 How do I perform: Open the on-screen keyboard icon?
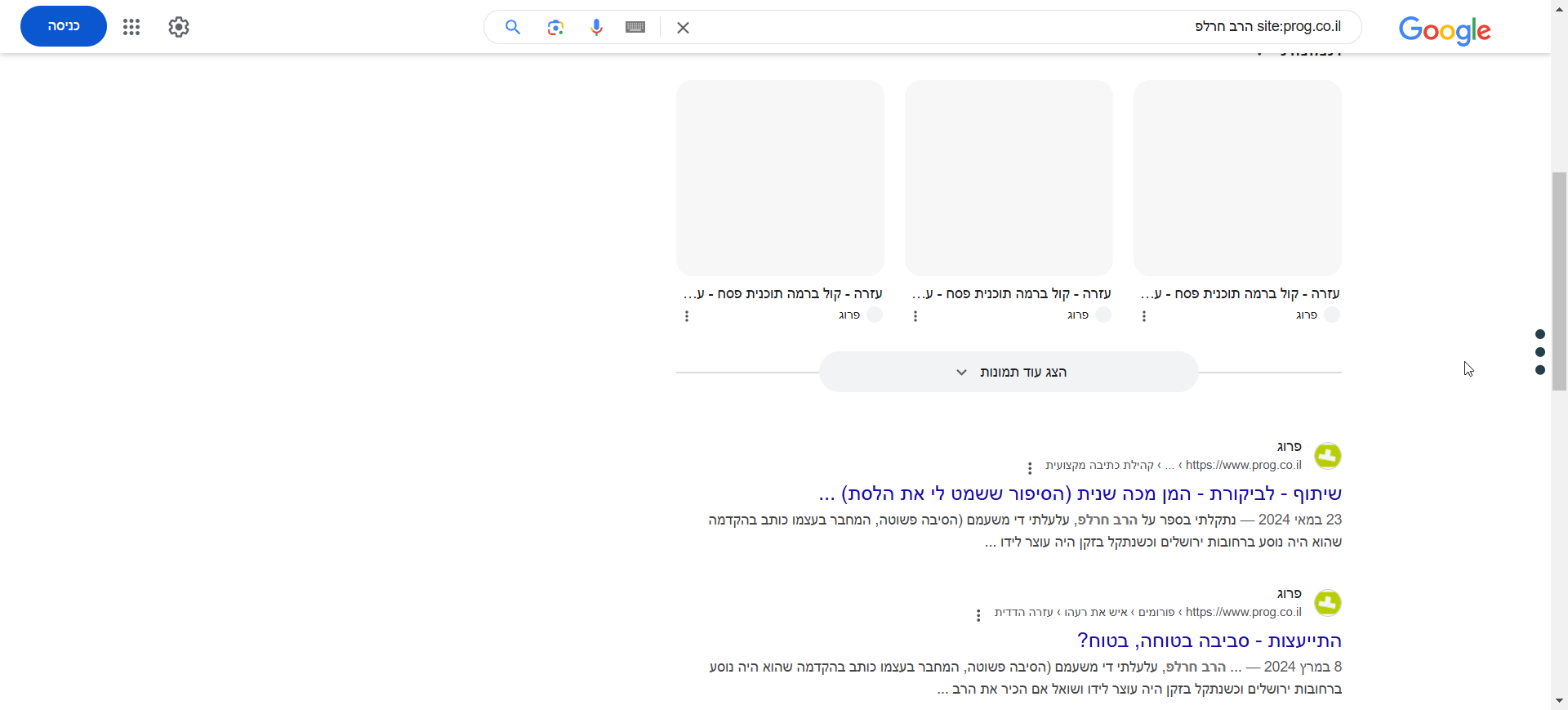click(x=635, y=27)
